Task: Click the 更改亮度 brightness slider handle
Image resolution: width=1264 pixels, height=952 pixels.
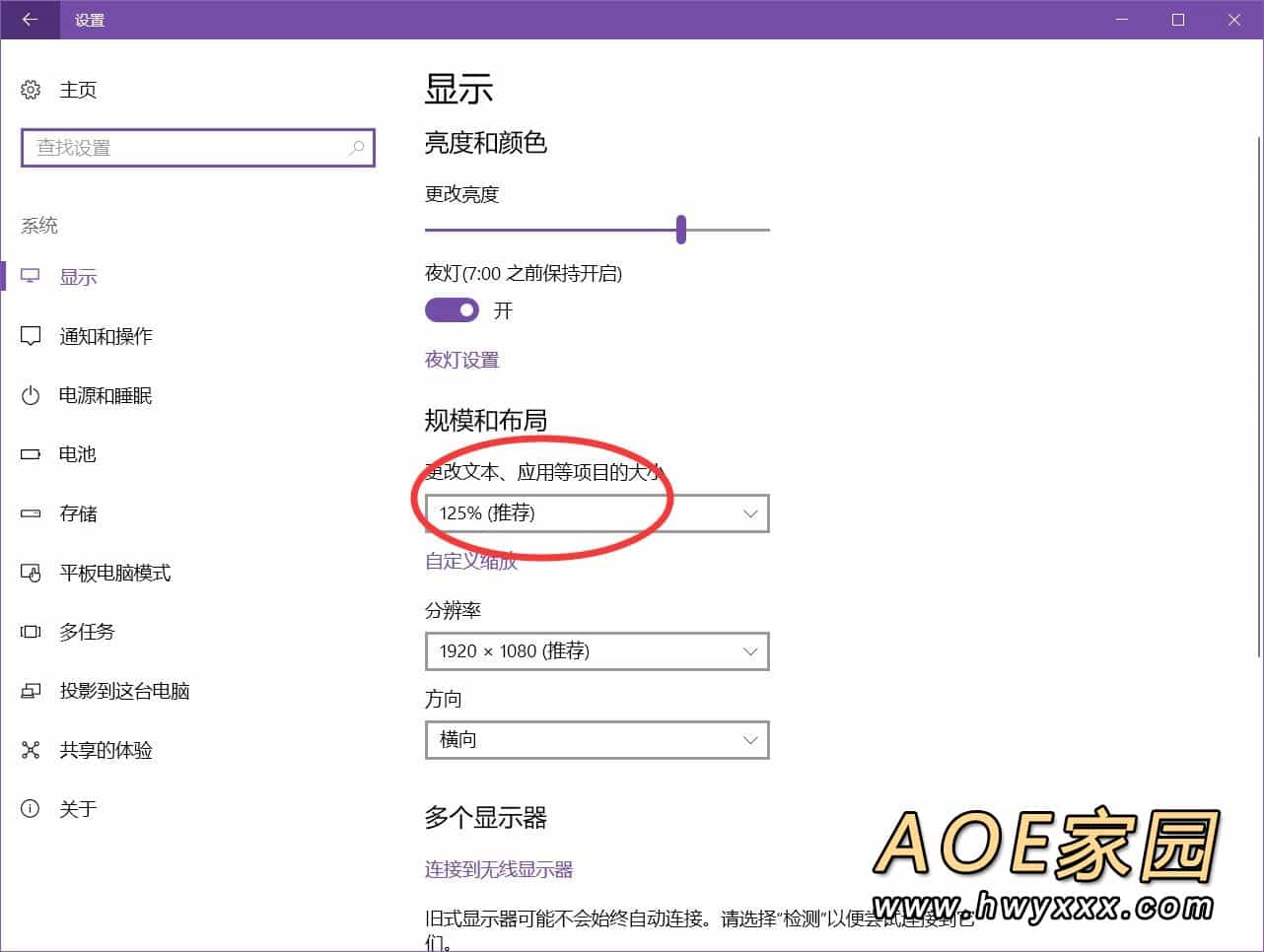Action: tap(681, 230)
